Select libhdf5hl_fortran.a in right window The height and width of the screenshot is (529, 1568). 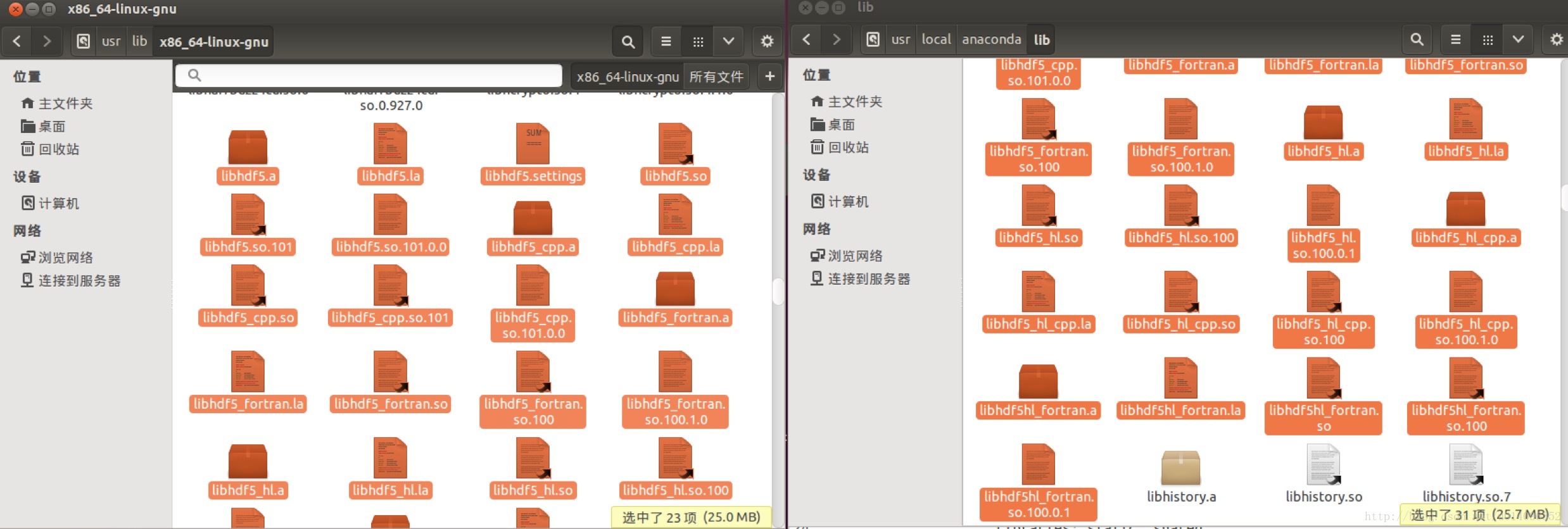[1039, 391]
